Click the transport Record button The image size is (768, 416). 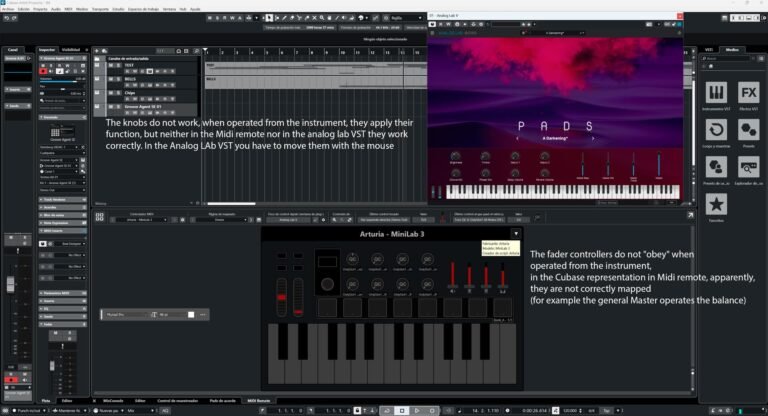click(432, 411)
